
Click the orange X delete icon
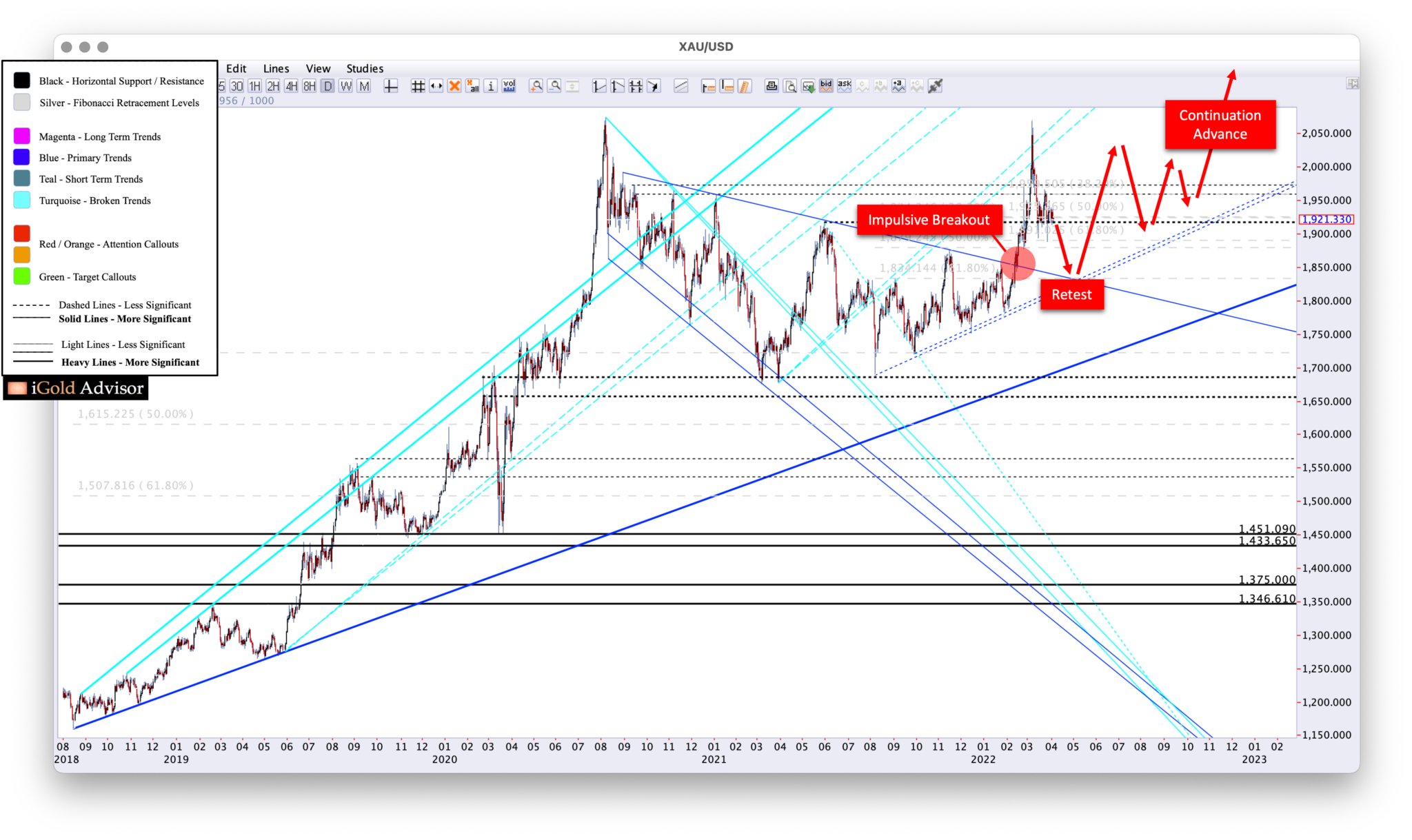pyautogui.click(x=454, y=86)
